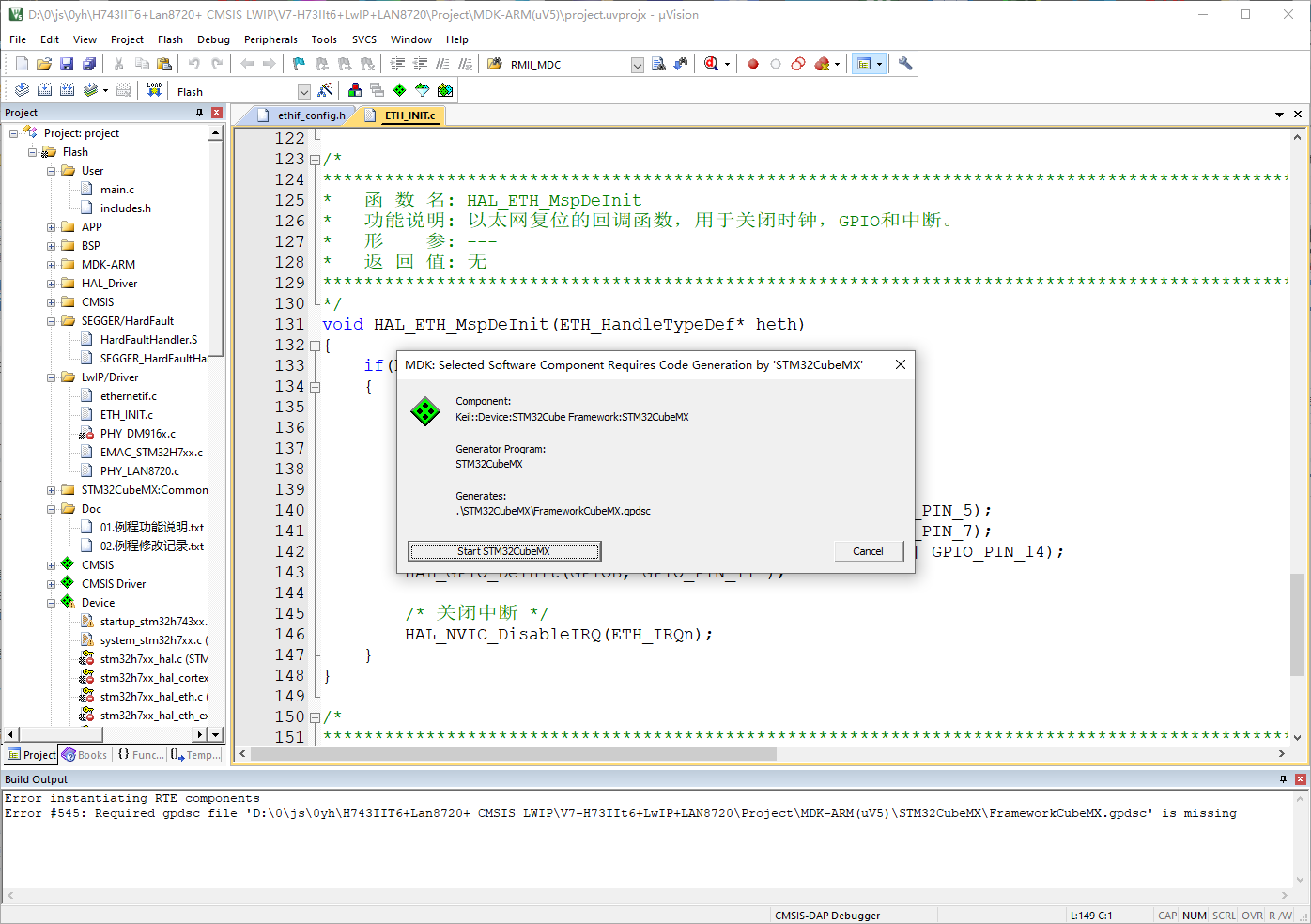This screenshot has width=1311, height=924.
Task: Expand the BSP group in the project tree
Action: click(52, 246)
